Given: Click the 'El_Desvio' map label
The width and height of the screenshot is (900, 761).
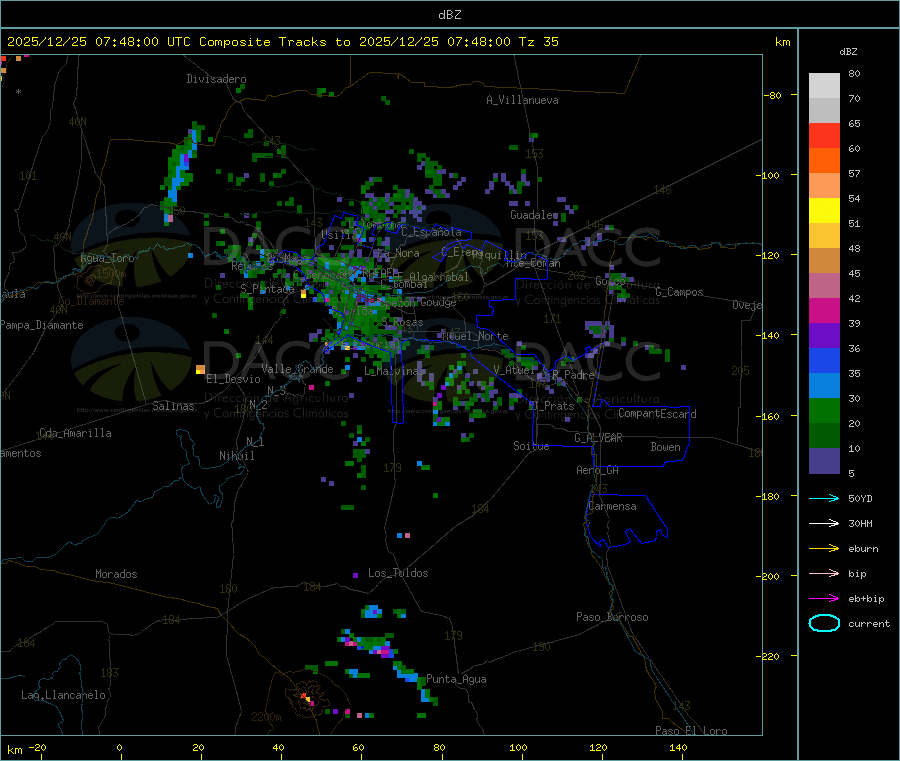Looking at the screenshot, I should [234, 379].
